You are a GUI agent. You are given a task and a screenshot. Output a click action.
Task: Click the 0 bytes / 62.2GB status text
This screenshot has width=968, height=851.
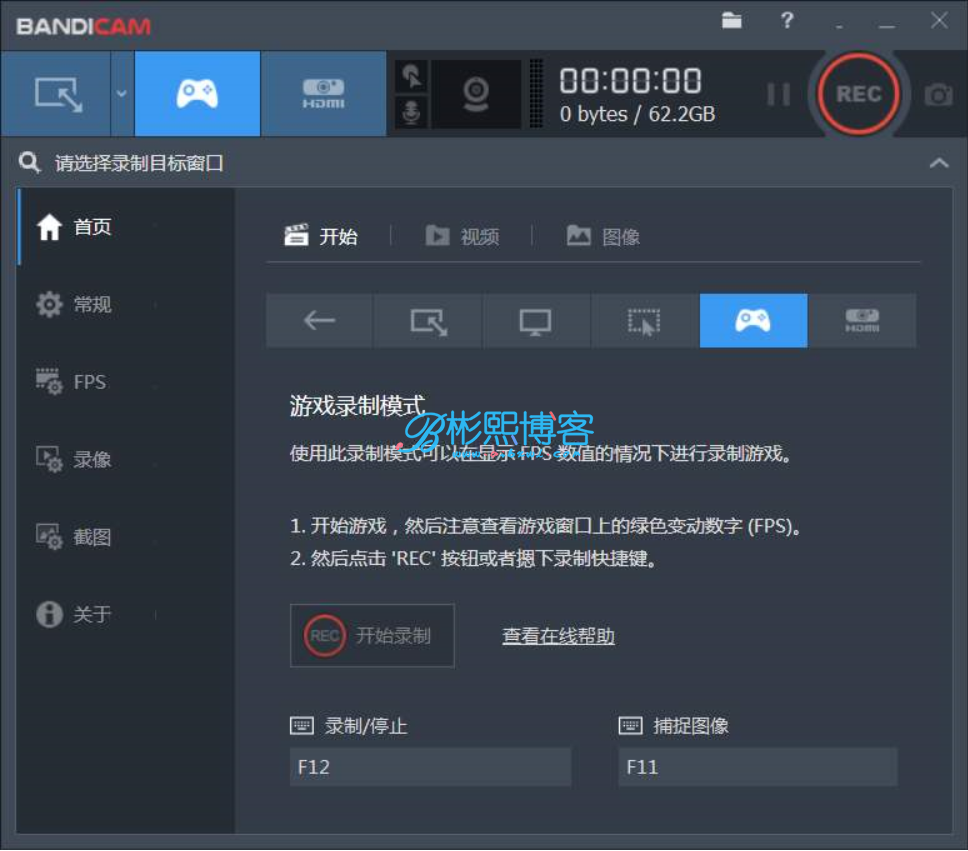(637, 114)
